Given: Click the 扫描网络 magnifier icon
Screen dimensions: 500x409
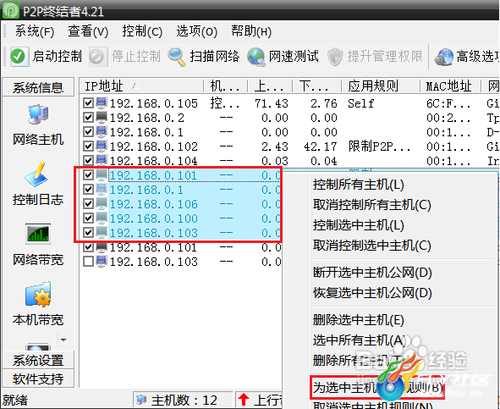Looking at the screenshot, I should point(177,56).
